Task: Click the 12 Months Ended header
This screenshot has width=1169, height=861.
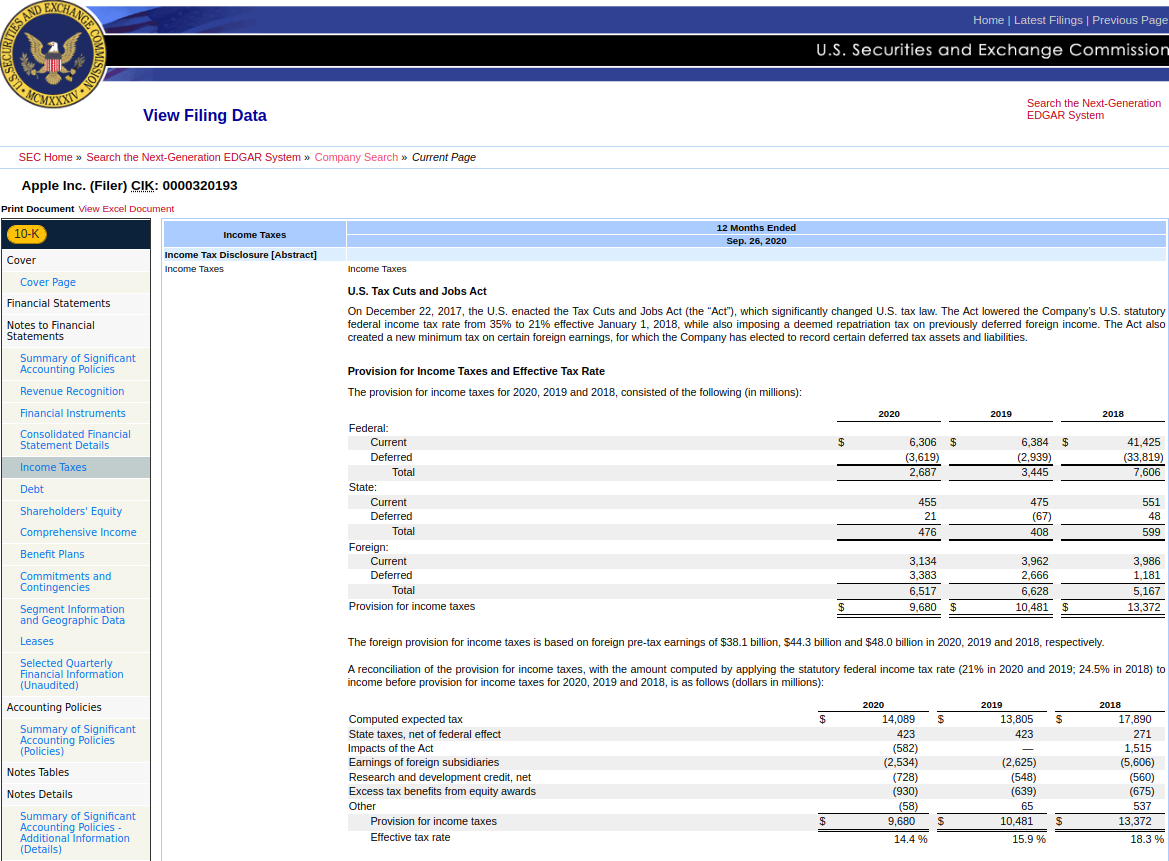Action: click(x=756, y=228)
